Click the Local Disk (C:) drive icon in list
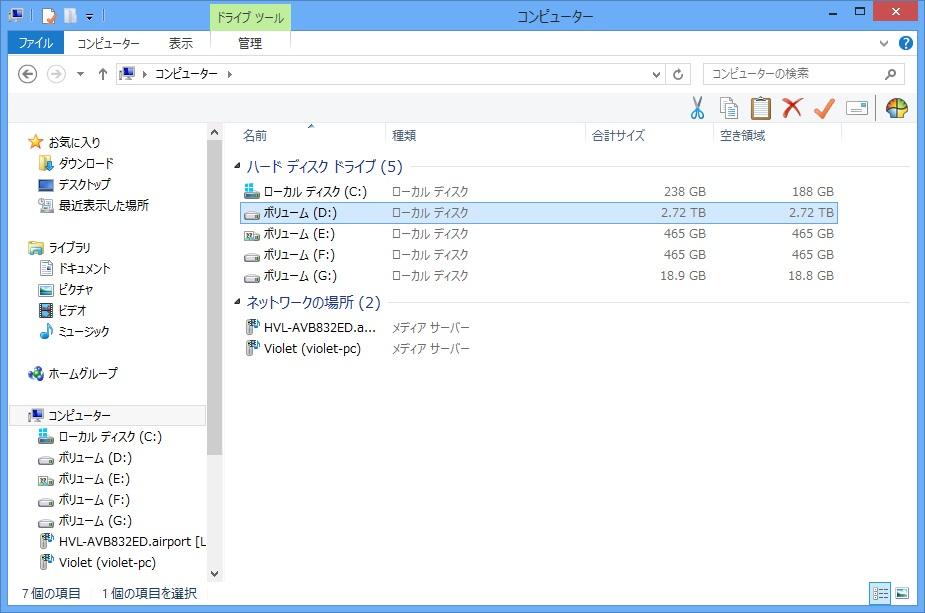Viewport: 925px width, 613px height. (x=252, y=191)
